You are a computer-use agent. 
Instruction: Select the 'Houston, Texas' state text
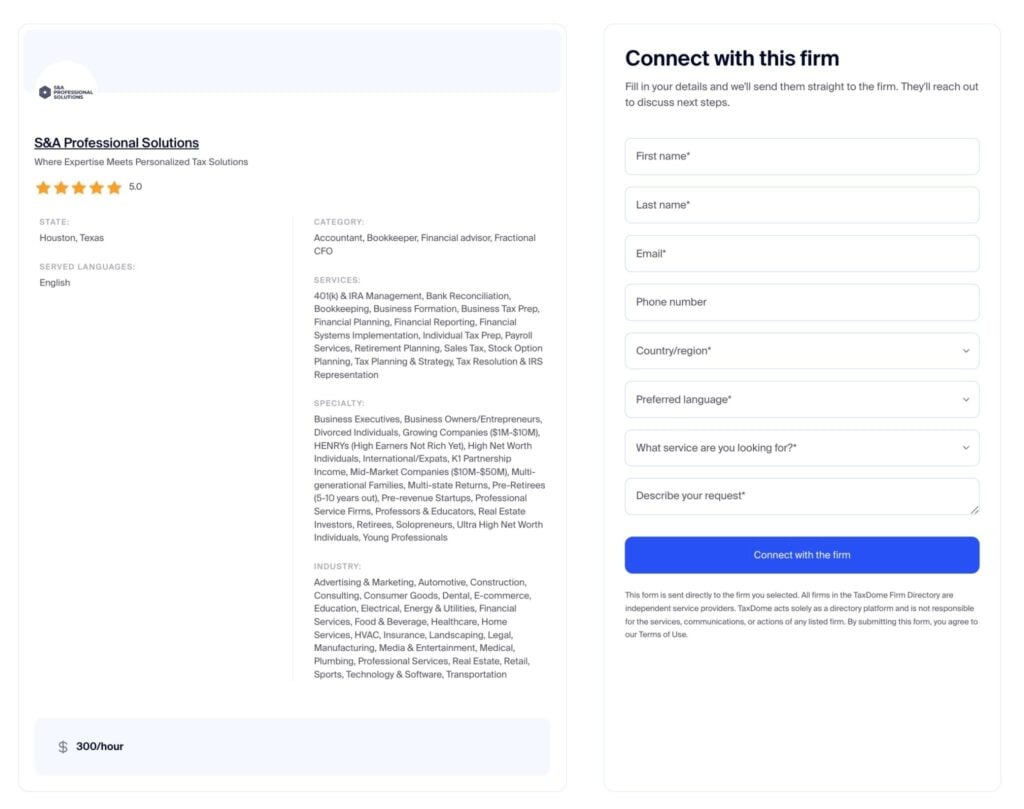click(71, 238)
